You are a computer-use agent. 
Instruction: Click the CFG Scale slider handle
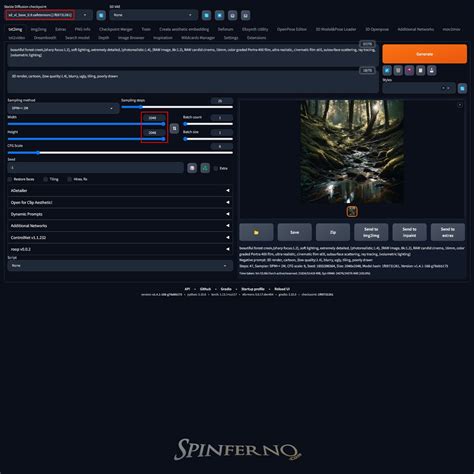coord(38,153)
